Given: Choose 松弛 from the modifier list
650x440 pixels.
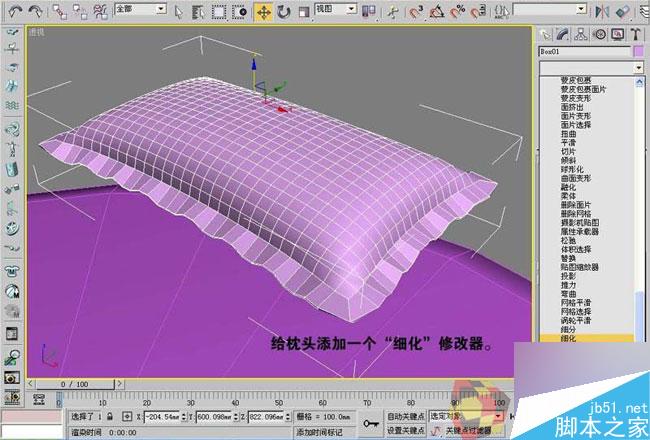Looking at the screenshot, I should coord(568,241).
